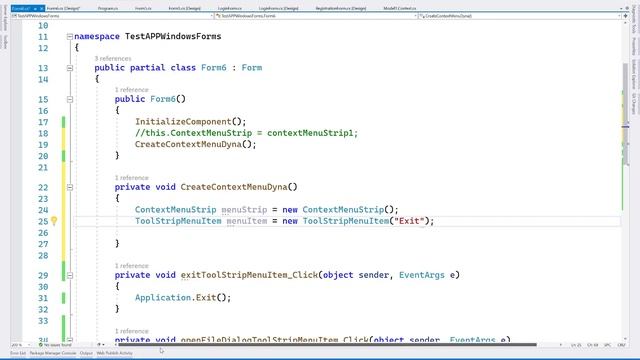Click the vertical scrollbar up arrow
This screenshot has height=360, width=640.
click(625, 23)
